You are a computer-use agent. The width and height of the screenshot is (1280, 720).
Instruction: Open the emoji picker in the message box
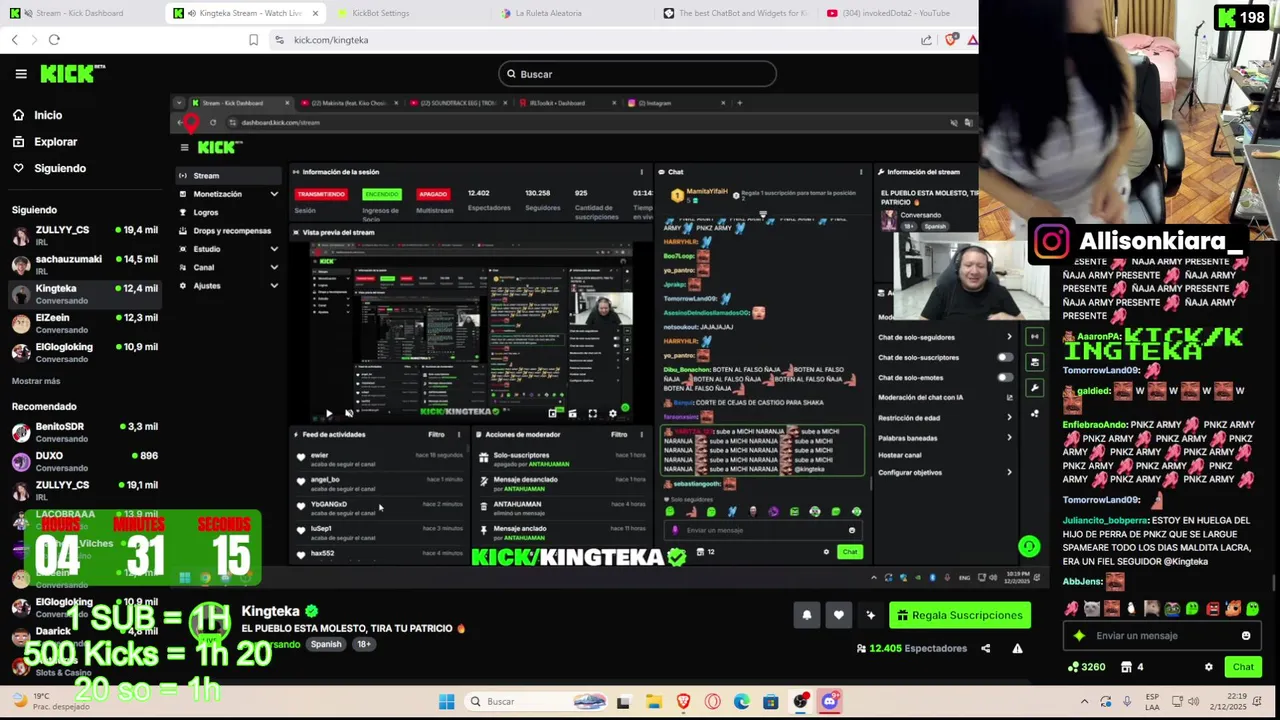coord(1246,635)
